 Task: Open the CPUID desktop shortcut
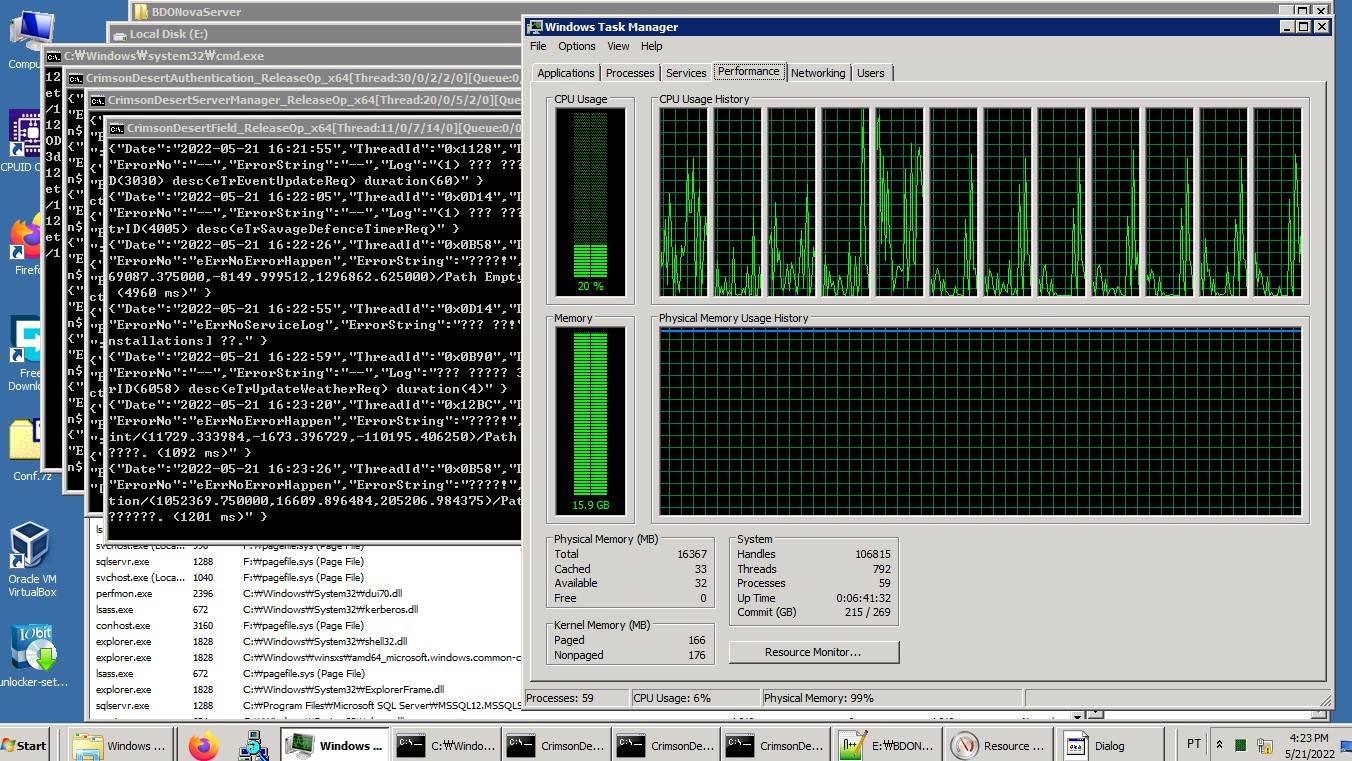click(22, 142)
